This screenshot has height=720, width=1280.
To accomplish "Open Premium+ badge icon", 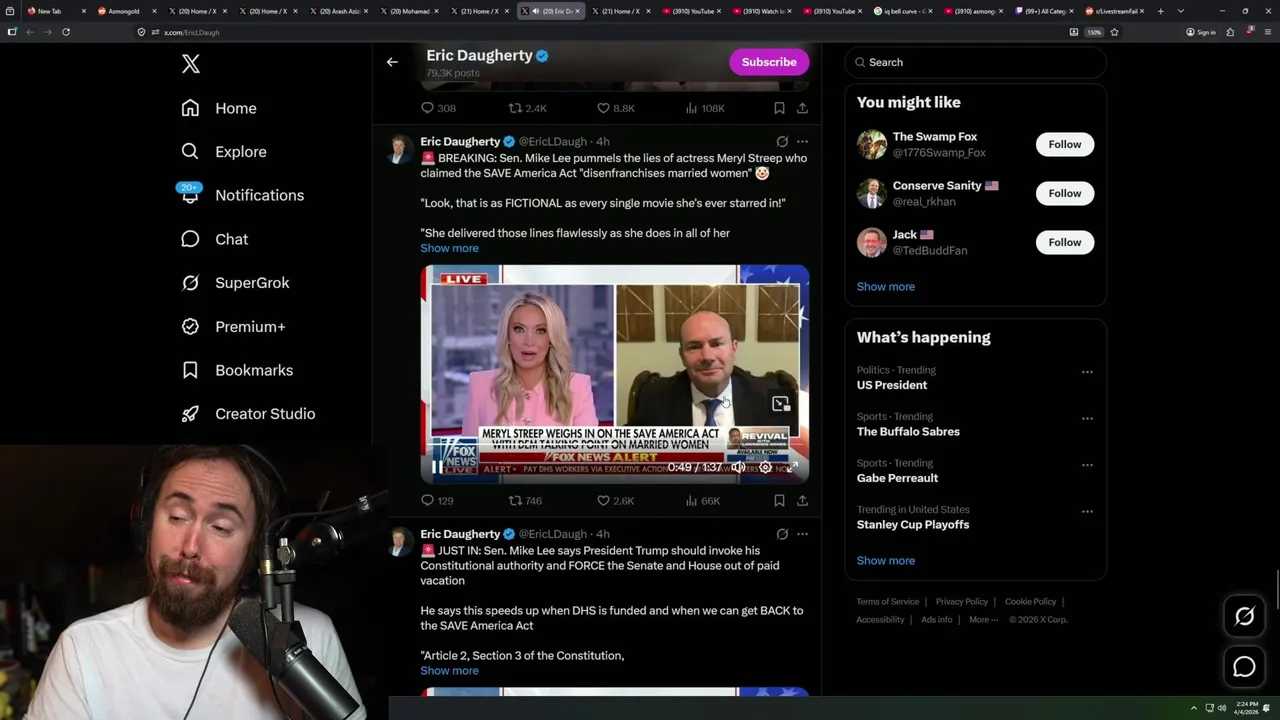I will point(190,326).
